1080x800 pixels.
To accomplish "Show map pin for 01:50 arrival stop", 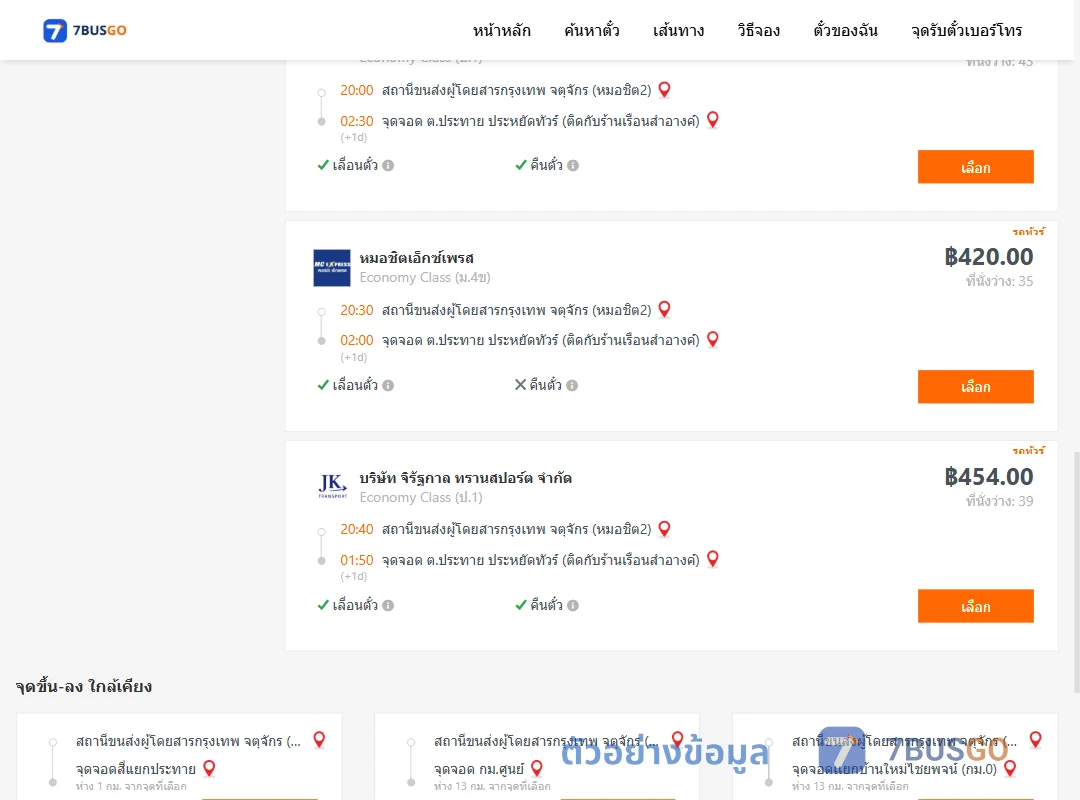I will [713, 559].
